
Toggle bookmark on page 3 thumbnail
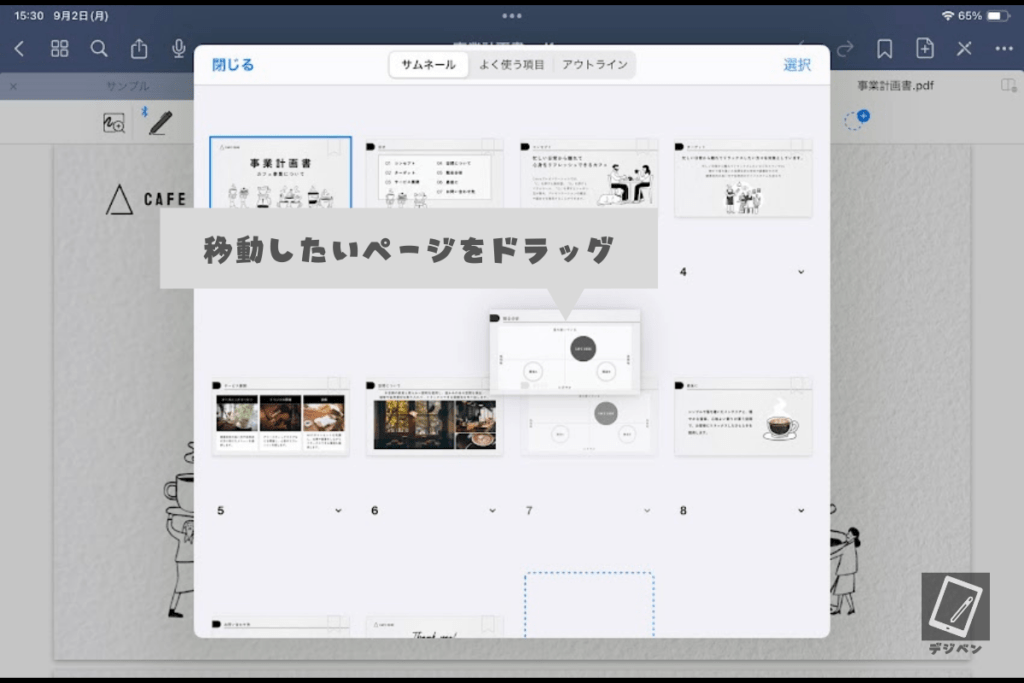(642, 146)
